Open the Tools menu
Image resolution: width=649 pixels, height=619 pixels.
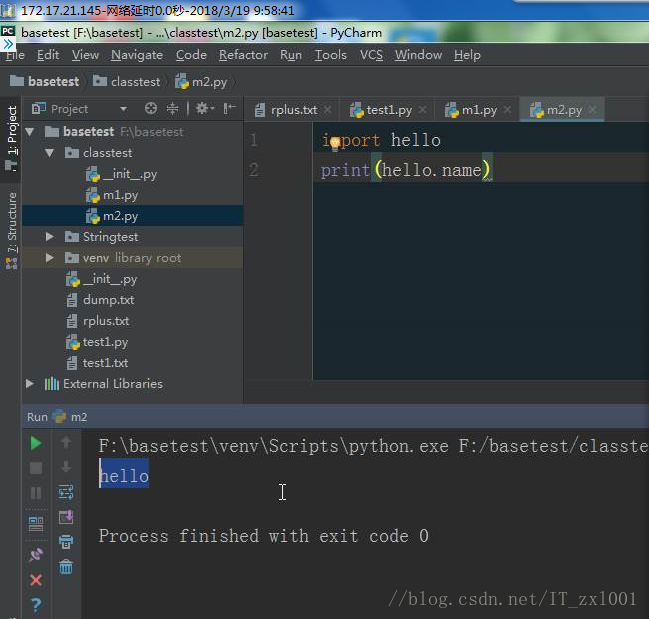[331, 55]
